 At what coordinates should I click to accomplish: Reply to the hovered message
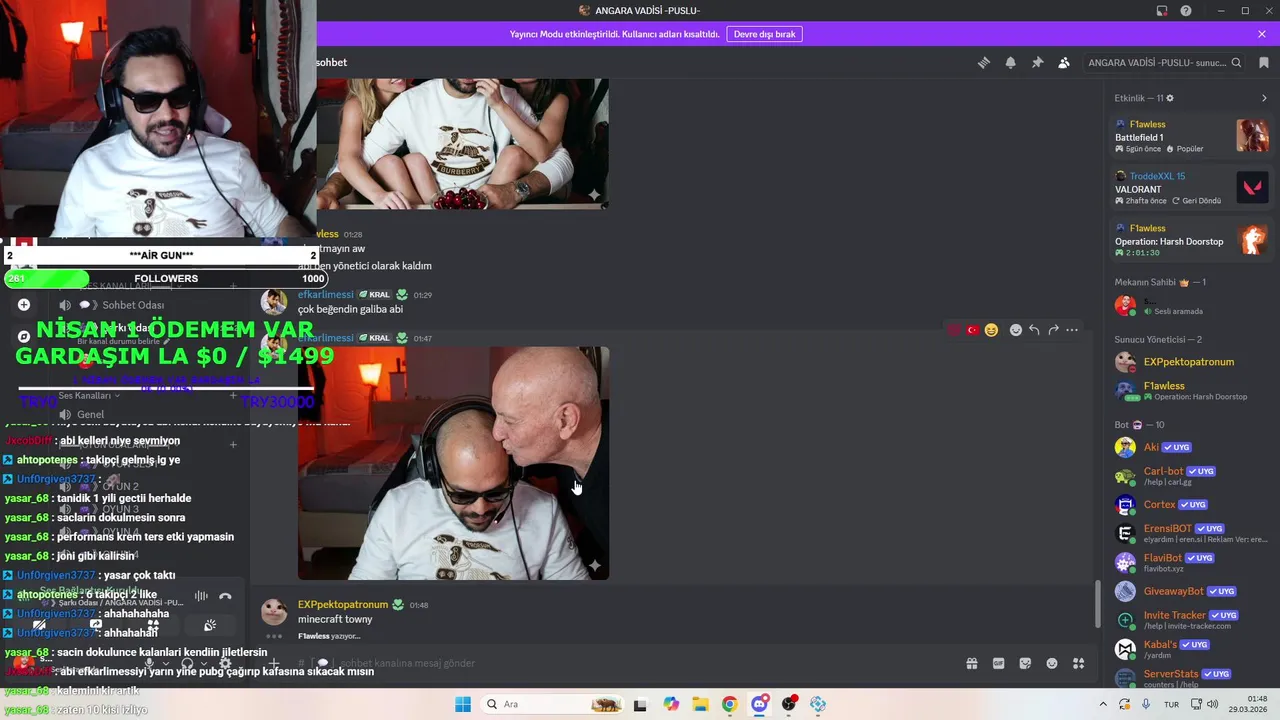click(x=1034, y=330)
